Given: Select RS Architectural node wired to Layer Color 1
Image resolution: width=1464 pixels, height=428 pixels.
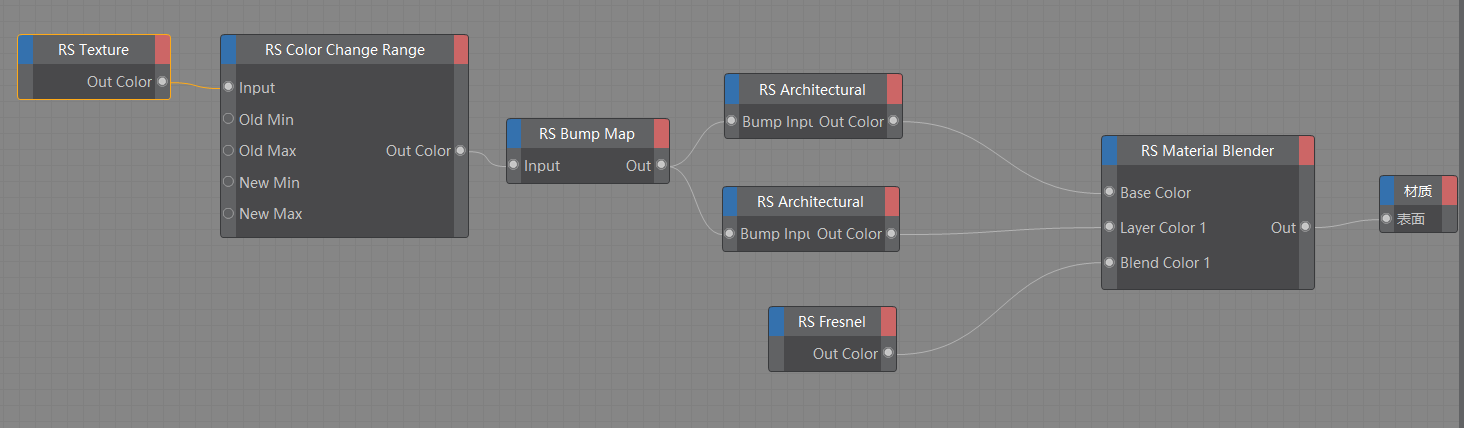Looking at the screenshot, I should coord(810,202).
